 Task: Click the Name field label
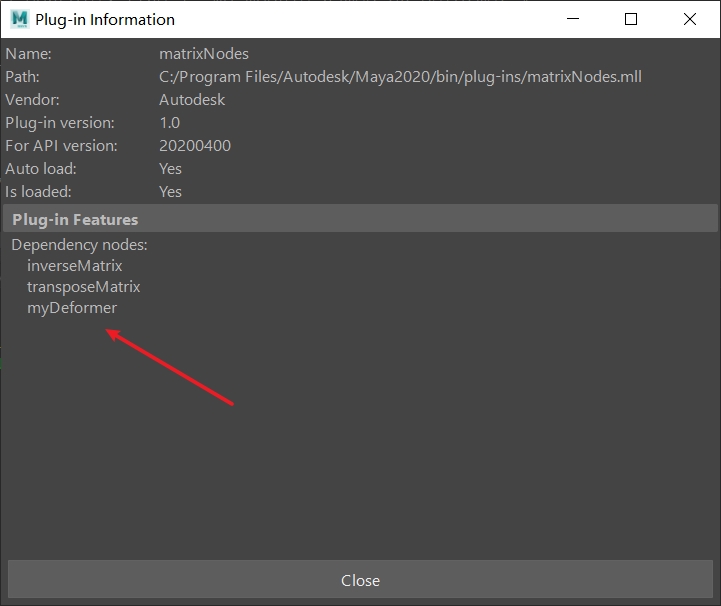[x=28, y=54]
